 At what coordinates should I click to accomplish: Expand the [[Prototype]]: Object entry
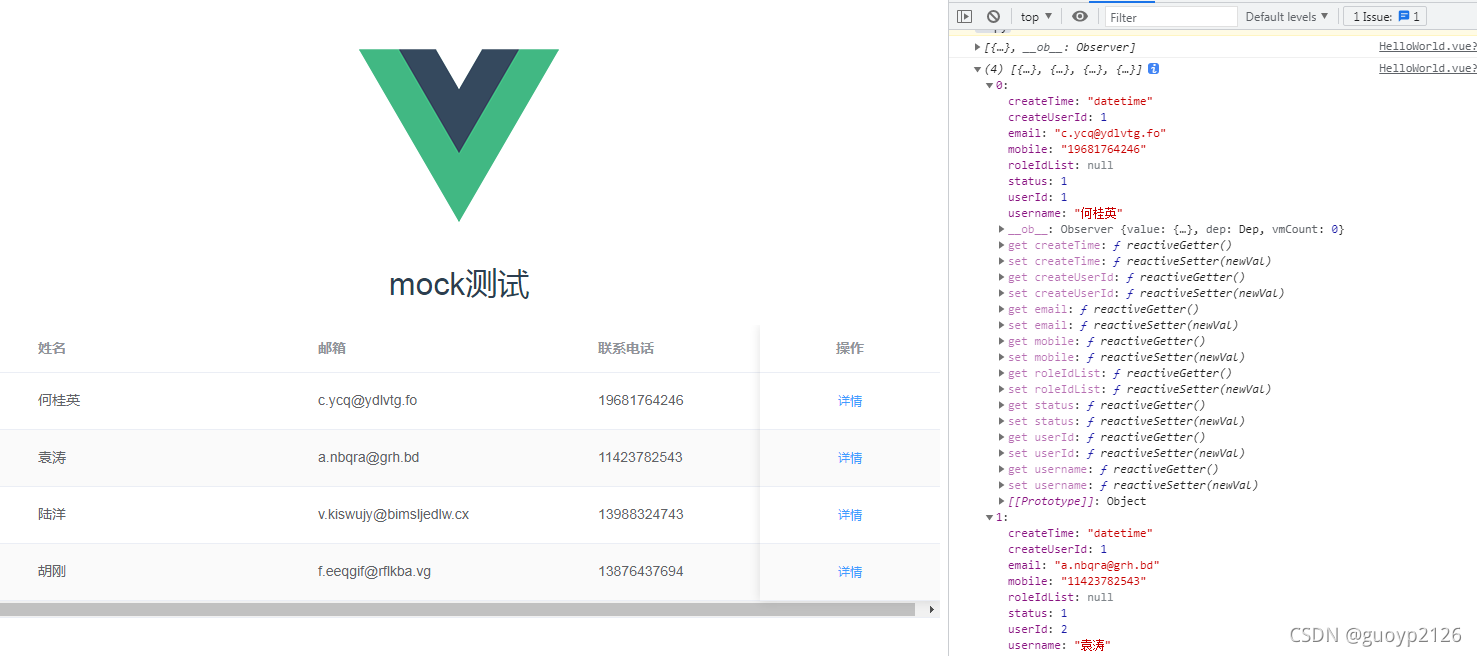1002,501
